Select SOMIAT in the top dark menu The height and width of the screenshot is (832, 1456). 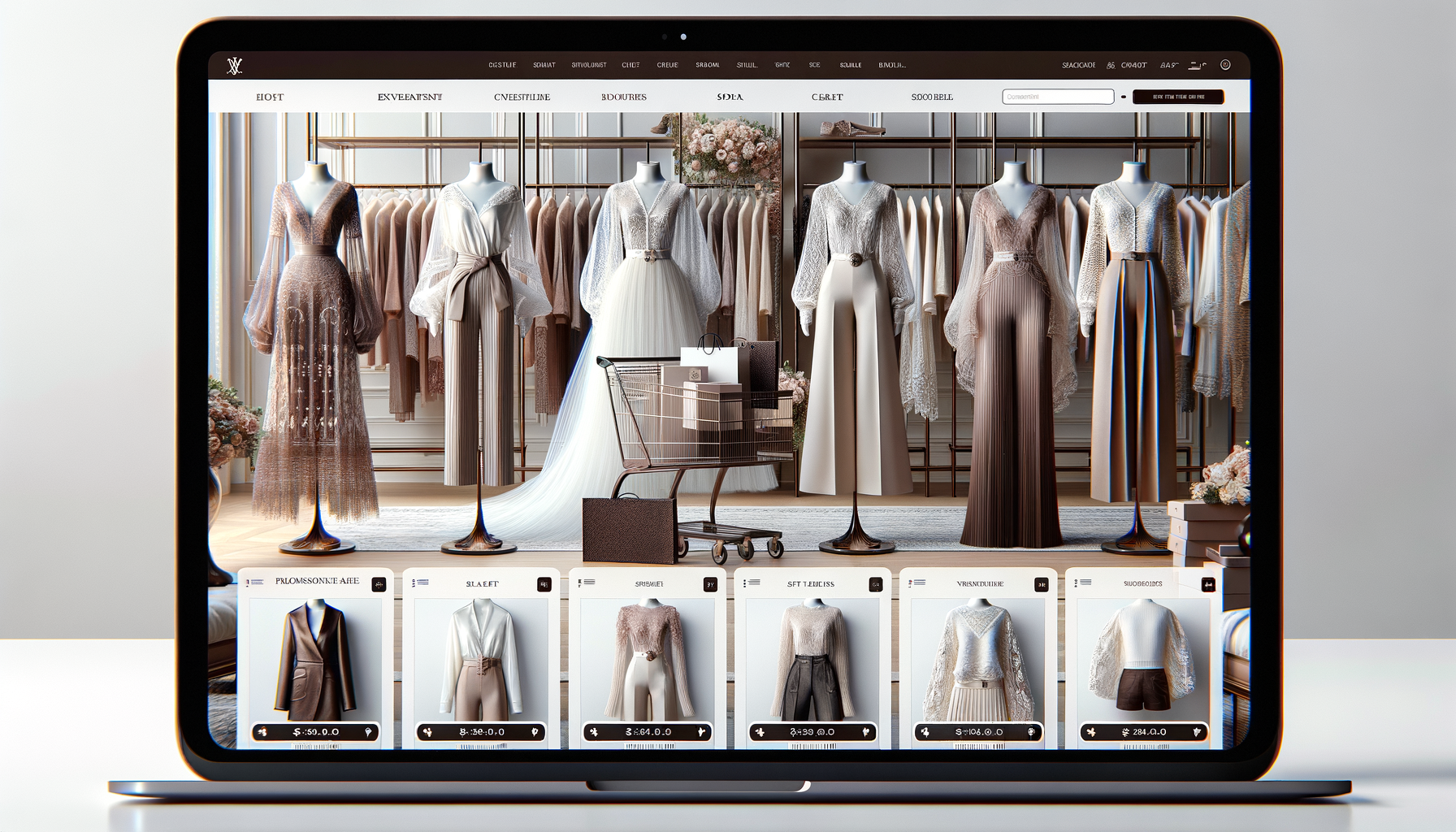click(544, 65)
